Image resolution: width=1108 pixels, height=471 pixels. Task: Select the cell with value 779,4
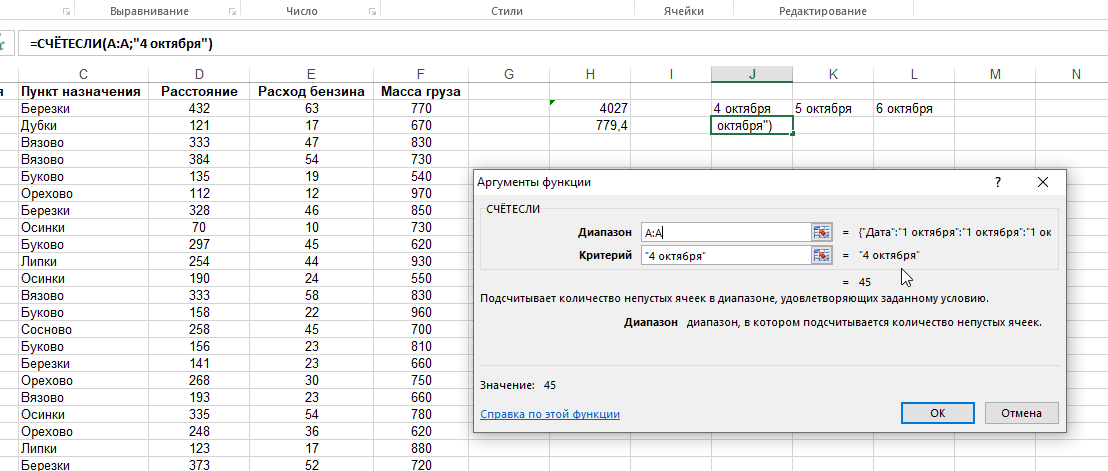pos(590,126)
